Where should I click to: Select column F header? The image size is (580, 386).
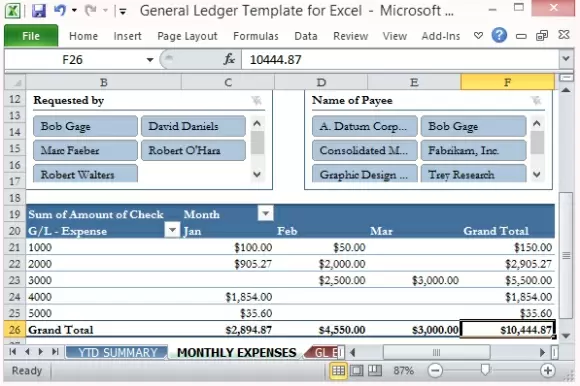pos(508,82)
